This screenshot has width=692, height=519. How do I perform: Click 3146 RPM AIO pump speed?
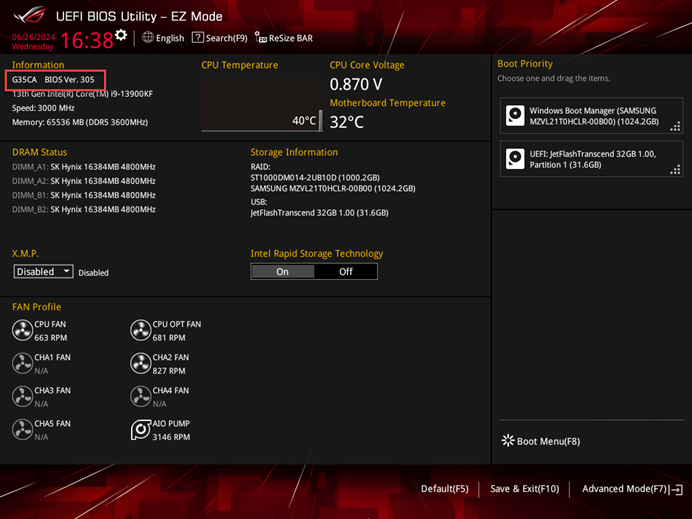171,437
